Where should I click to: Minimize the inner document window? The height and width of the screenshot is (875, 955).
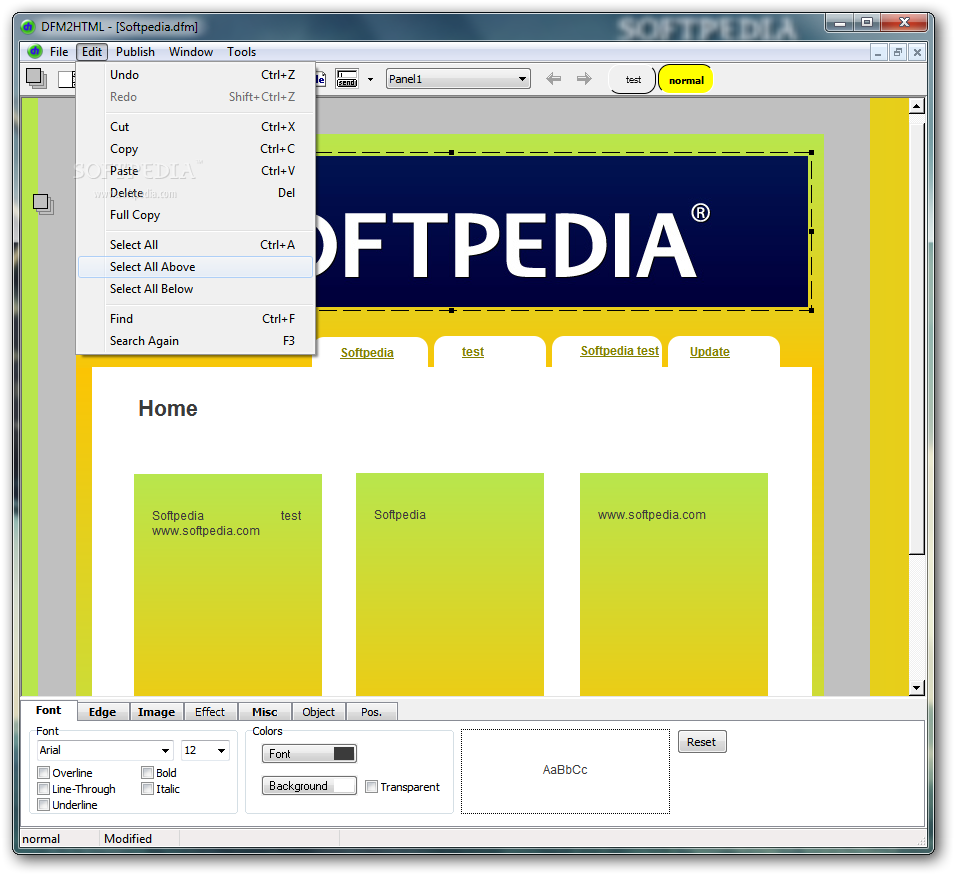pos(878,52)
